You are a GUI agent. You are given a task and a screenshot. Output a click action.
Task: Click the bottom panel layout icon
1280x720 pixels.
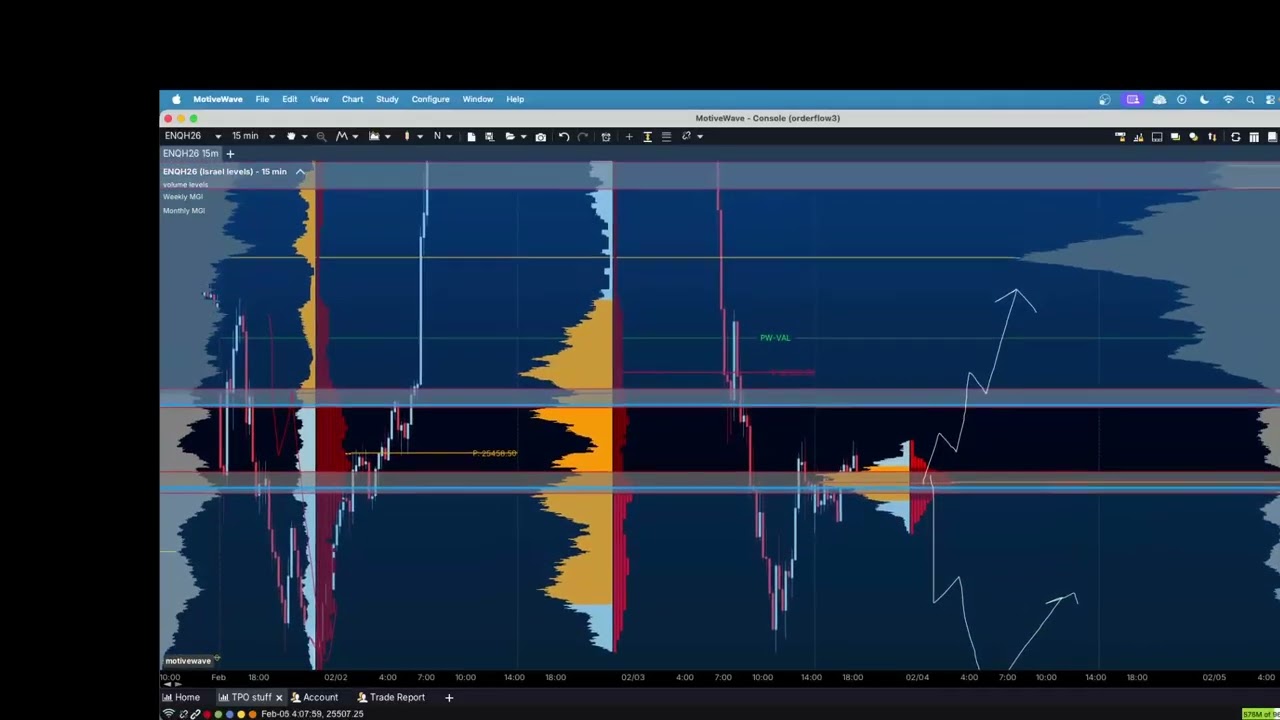[1157, 137]
